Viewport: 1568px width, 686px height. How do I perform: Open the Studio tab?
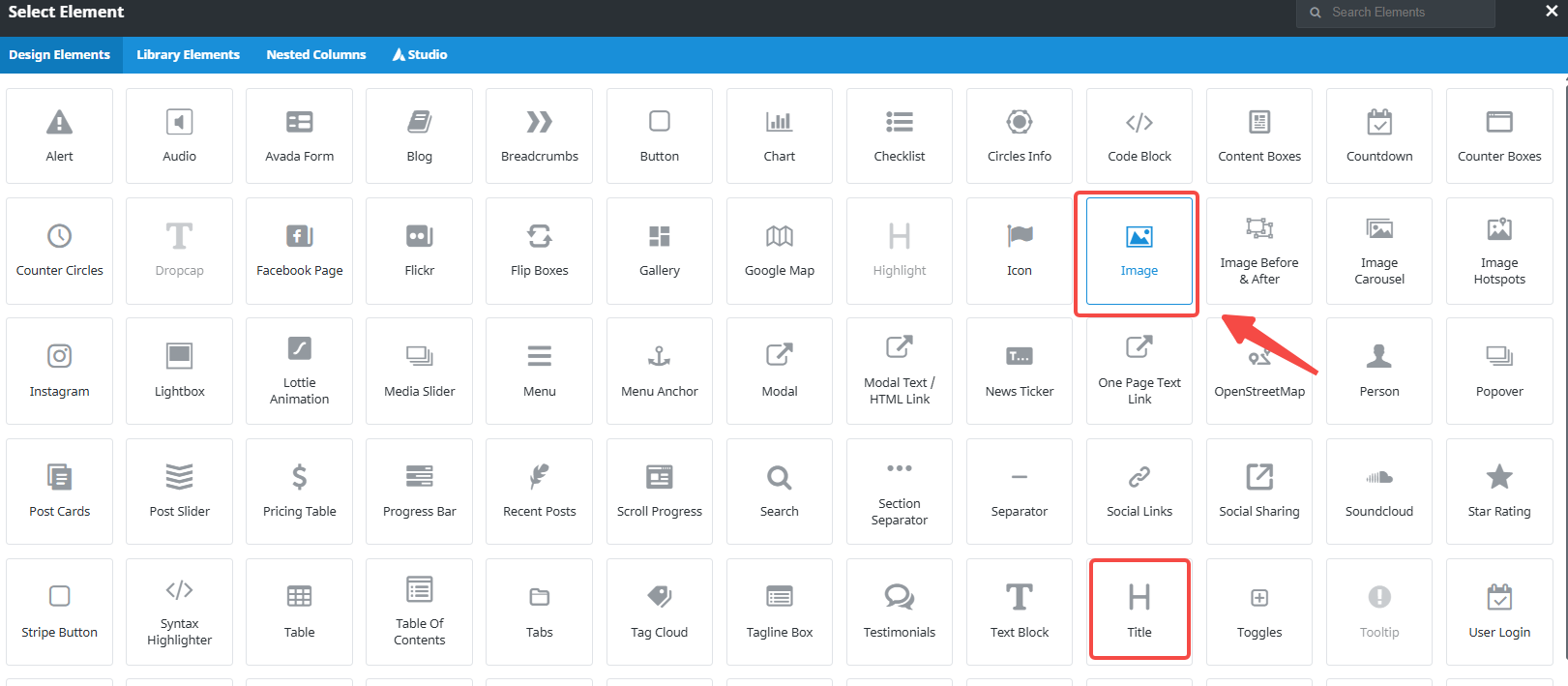click(x=420, y=55)
